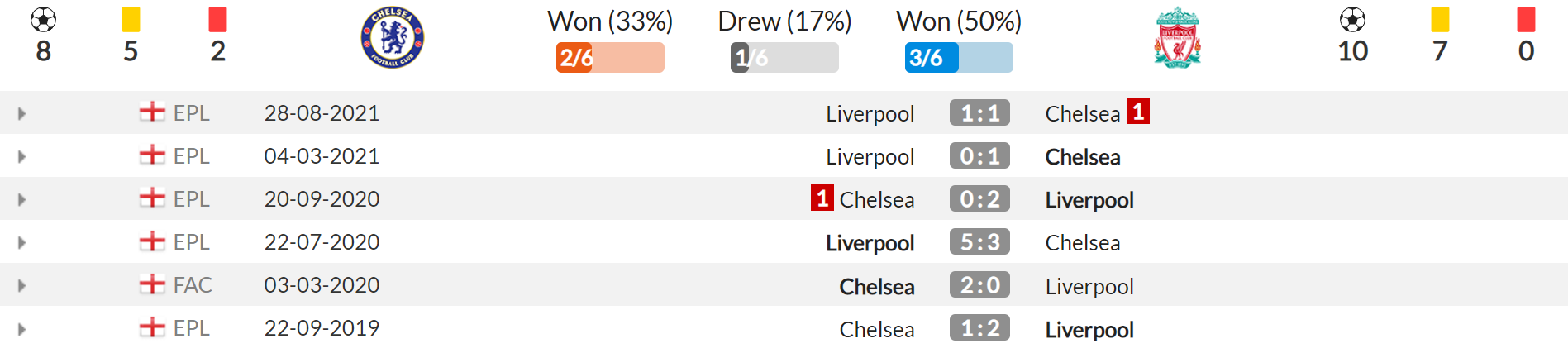Click bold Liverpool name in 20-09-2020 row

(1089, 200)
